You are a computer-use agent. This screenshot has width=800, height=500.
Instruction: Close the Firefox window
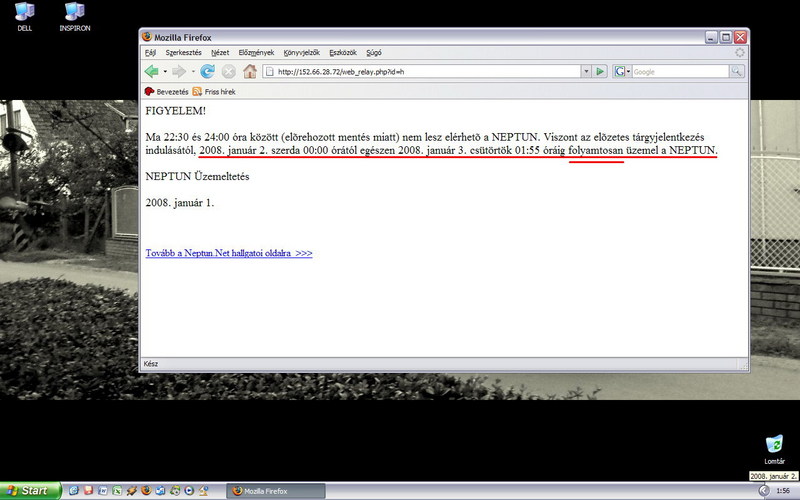[x=740, y=37]
